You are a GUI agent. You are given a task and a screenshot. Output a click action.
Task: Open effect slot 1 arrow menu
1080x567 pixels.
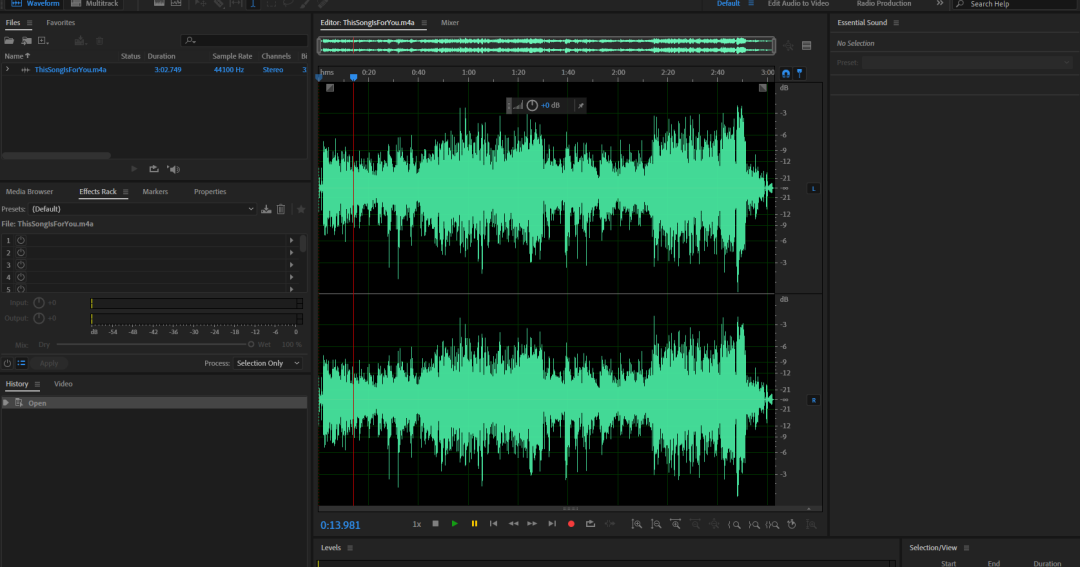pos(291,240)
